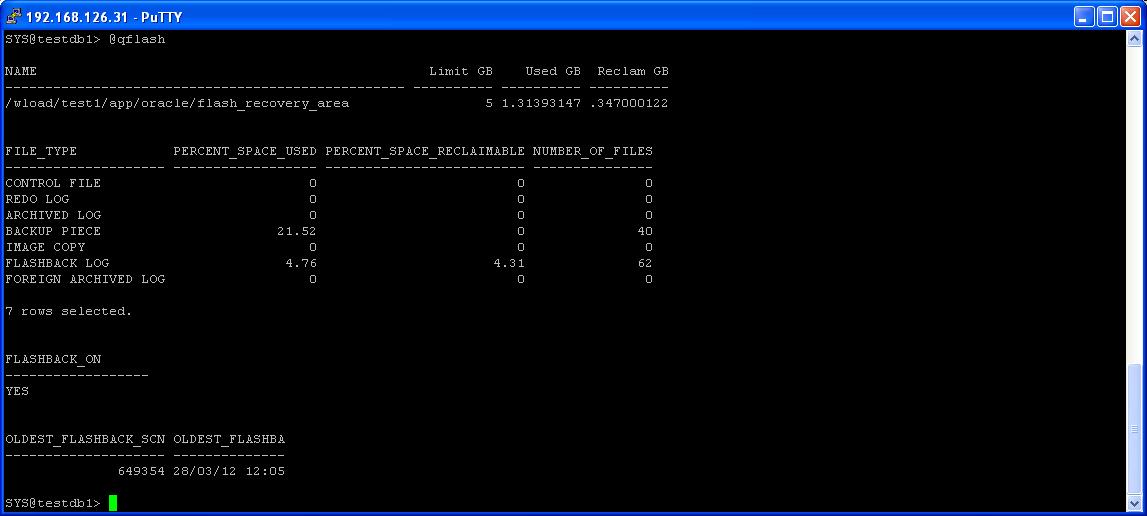Open the PuTTY system menu icon
Viewport: 1147px width, 516px height.
click(x=13, y=16)
